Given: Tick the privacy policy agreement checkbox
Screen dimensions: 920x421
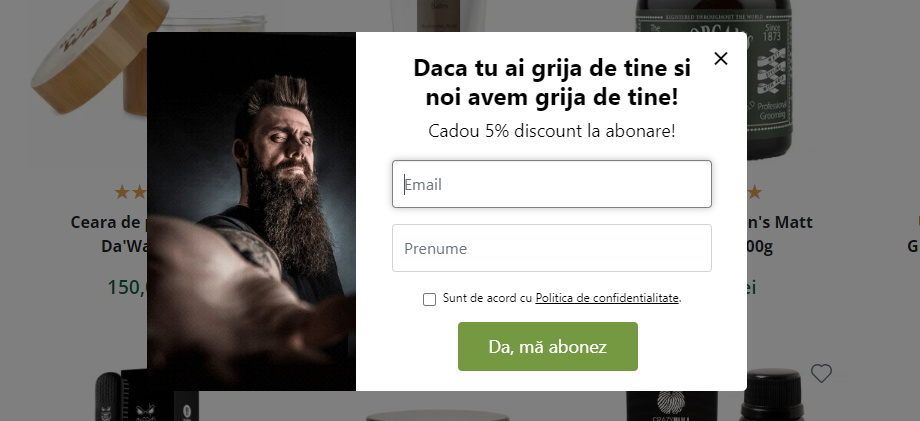Looking at the screenshot, I should [429, 300].
